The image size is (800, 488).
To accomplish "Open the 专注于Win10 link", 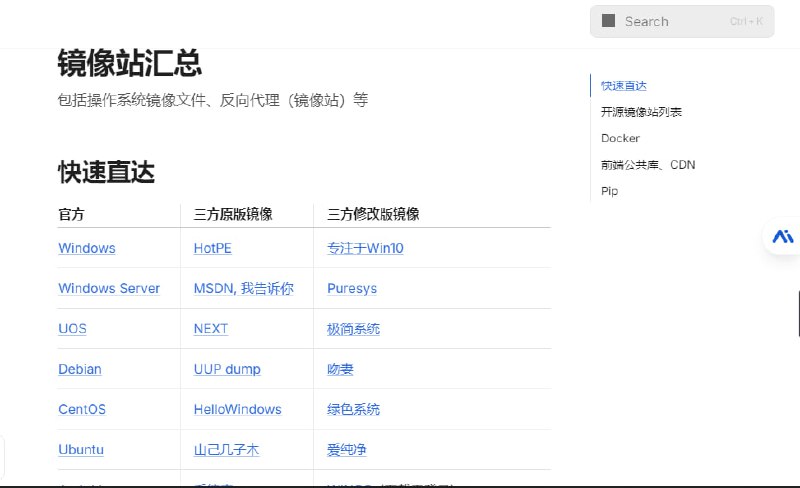I will (x=365, y=248).
